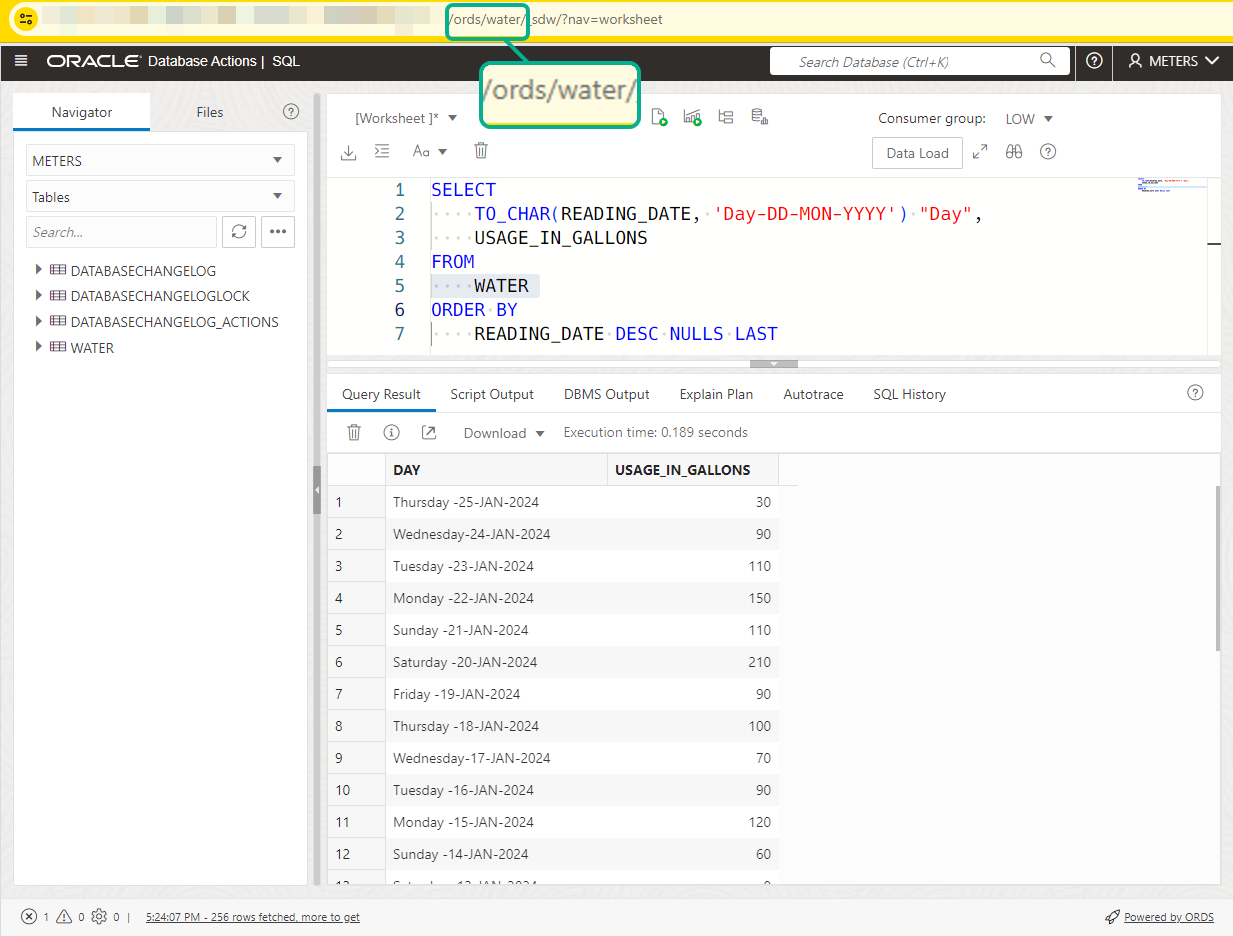Click the browser site information icon
Viewport: 1233px width, 936px height.
pyautogui.click(x=25, y=19)
